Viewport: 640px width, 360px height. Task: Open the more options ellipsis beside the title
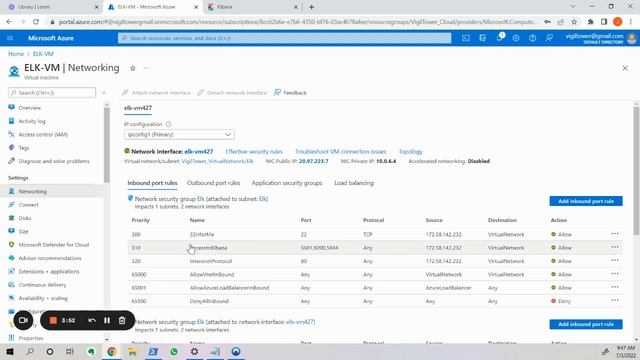pos(147,68)
